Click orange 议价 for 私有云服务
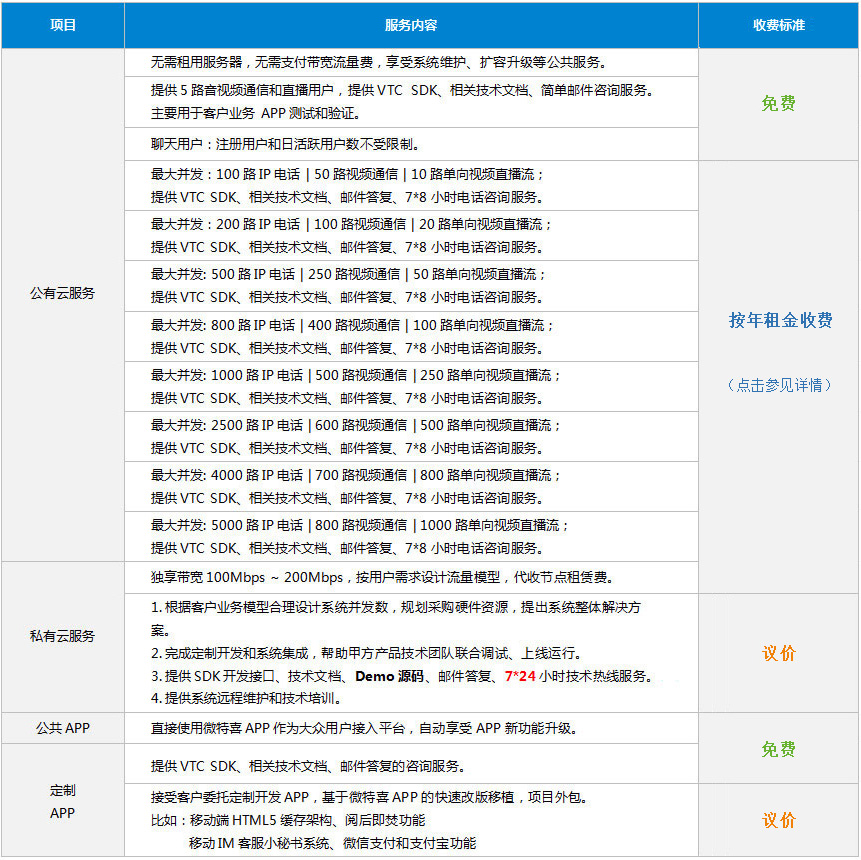Image resolution: width=861 pixels, height=860 pixels. [x=779, y=653]
